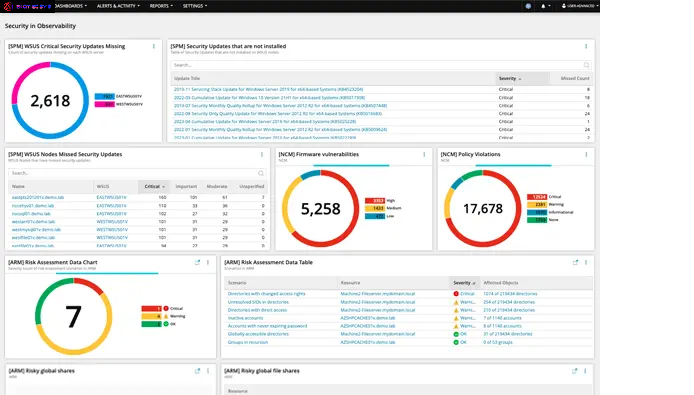694x395 pixels.
Task: Open options menu of Risk Assessment Data Chart widget
Action: 208,263
